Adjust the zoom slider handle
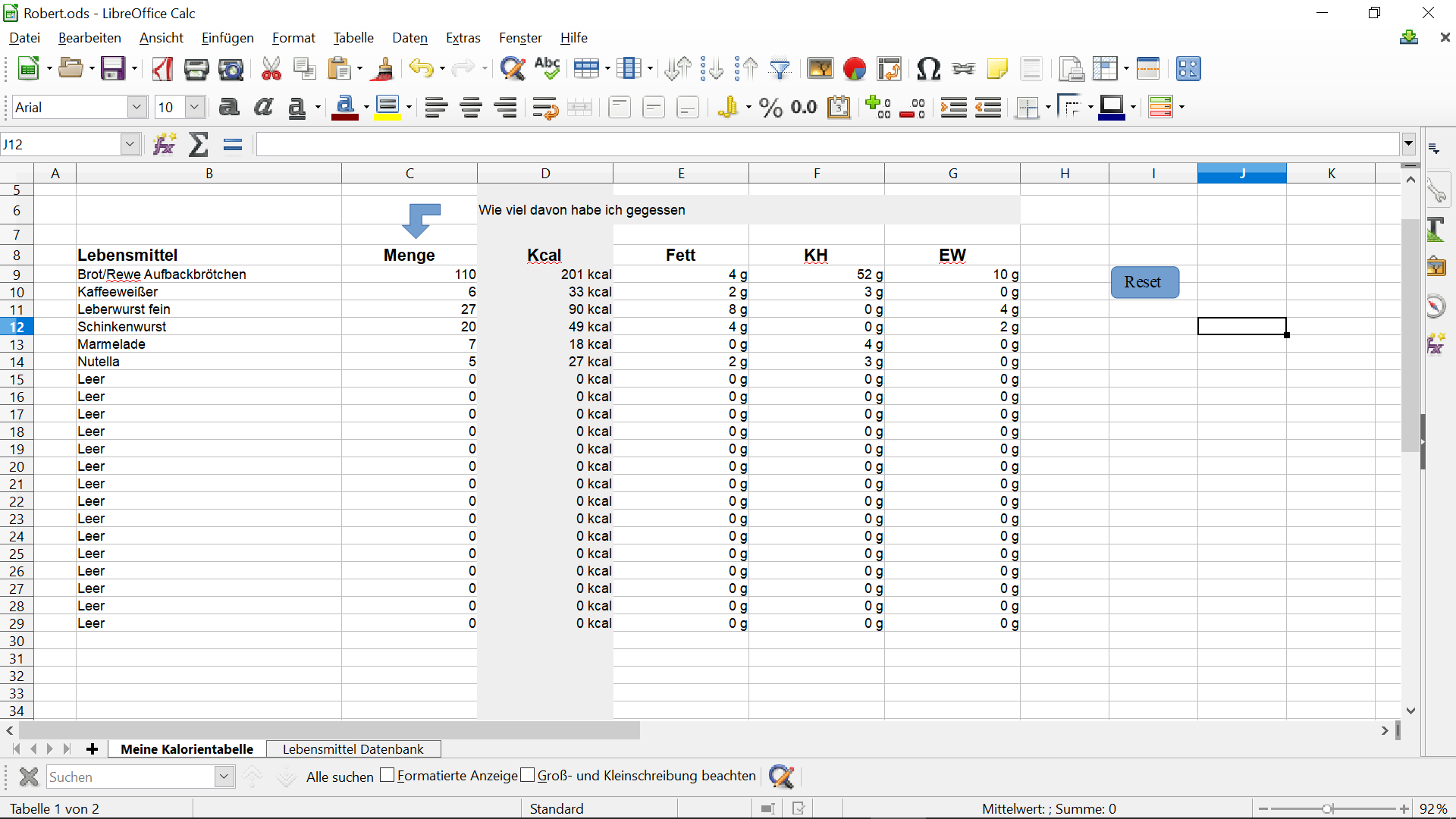This screenshot has height=819, width=1456. [1328, 809]
